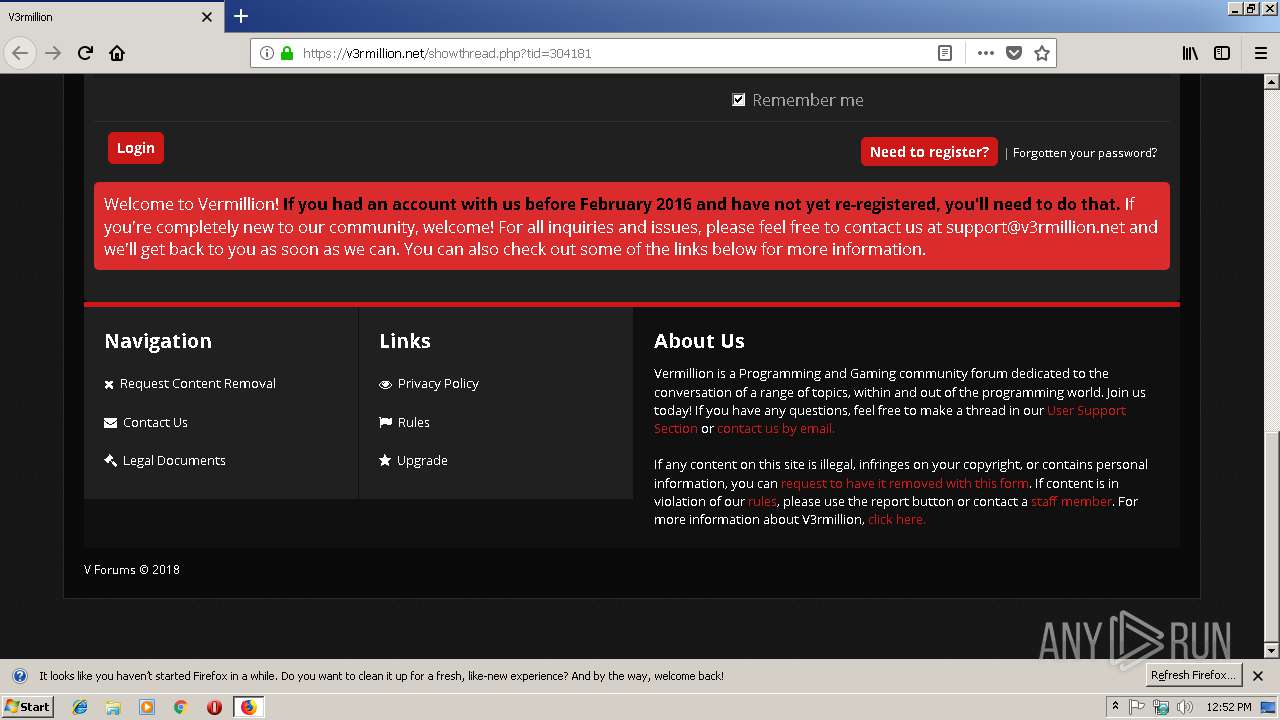1280x720 pixels.
Task: Open the Windows Start menu
Action: click(27, 706)
